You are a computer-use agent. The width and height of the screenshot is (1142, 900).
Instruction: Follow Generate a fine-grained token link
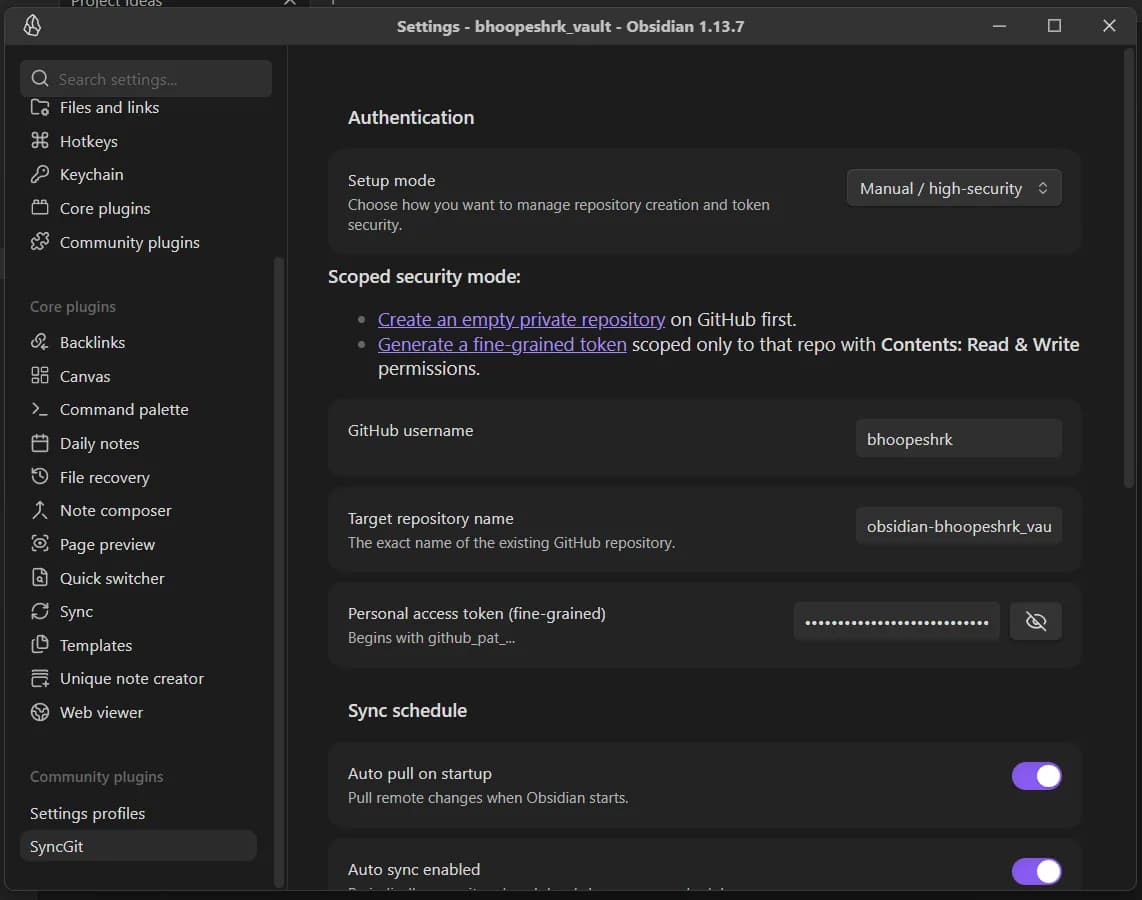pyautogui.click(x=502, y=344)
